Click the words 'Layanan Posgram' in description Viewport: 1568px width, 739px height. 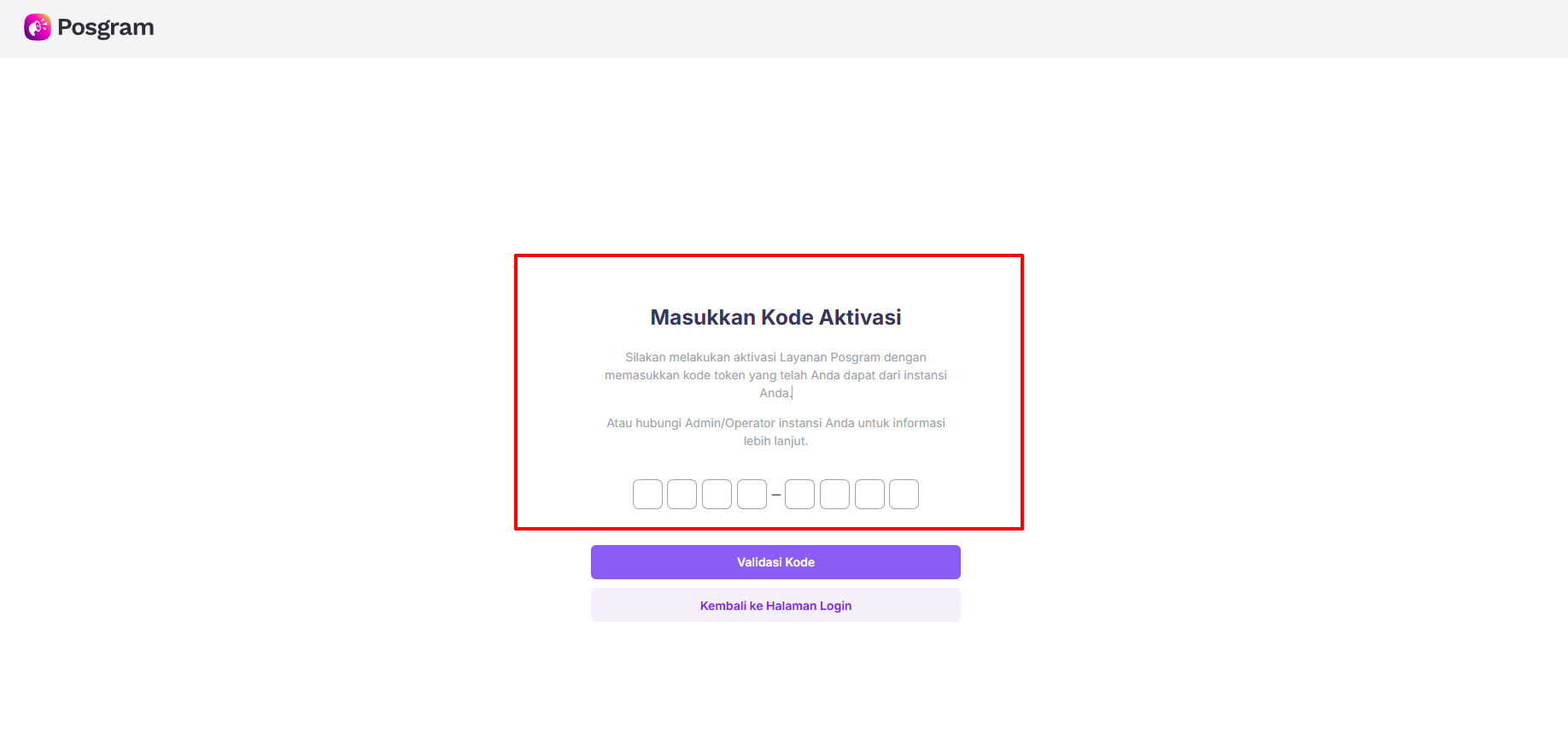pos(830,357)
